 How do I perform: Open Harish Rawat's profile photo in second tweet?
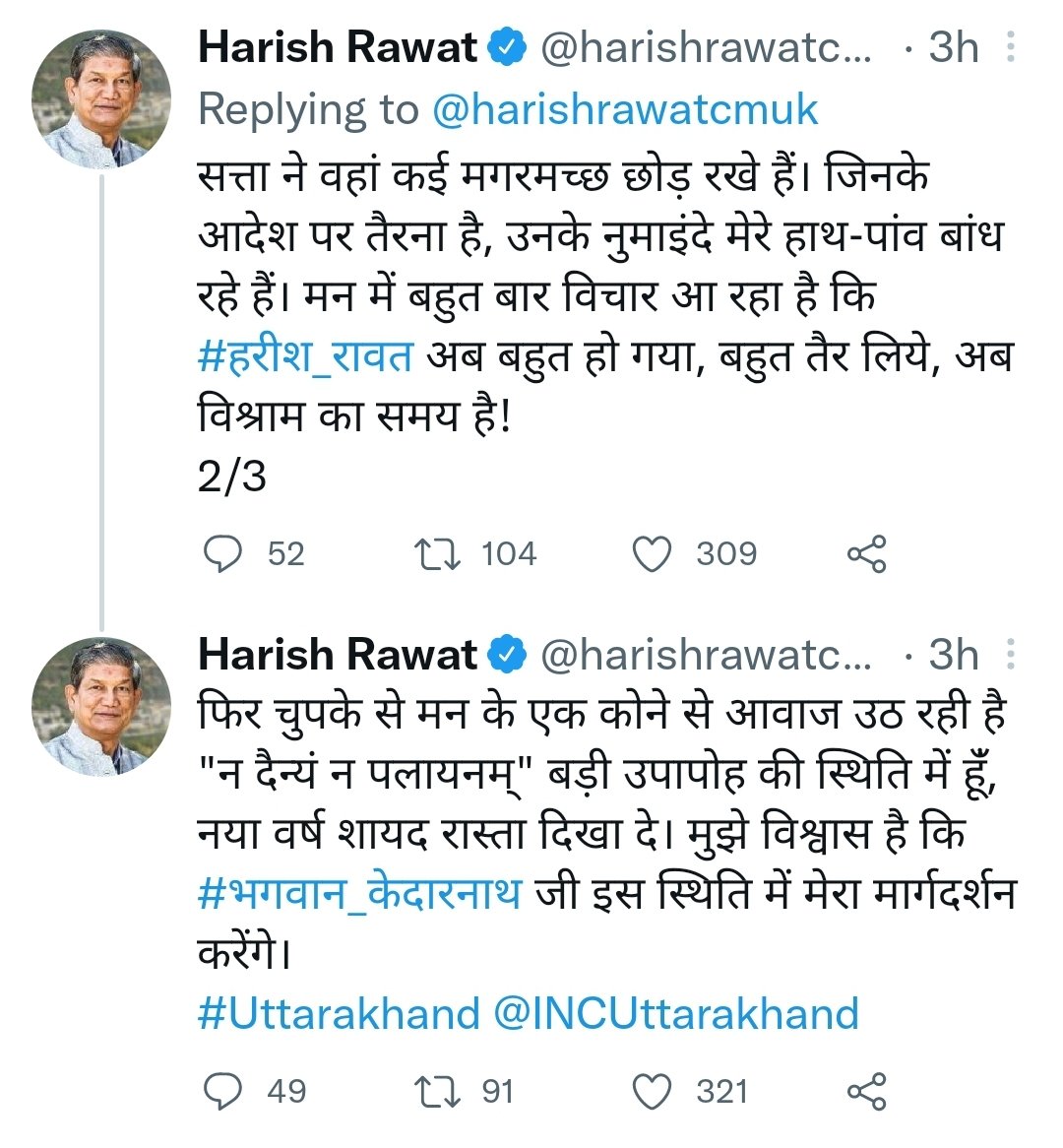click(100, 706)
